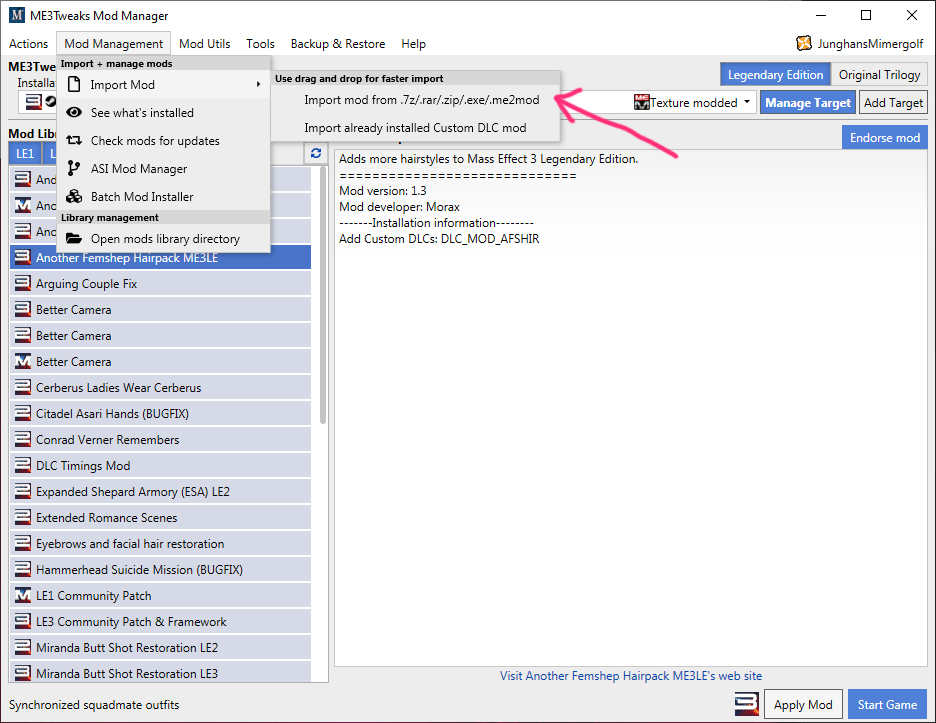Switch to Original Trilogy games
936x723 pixels.
tap(879, 75)
